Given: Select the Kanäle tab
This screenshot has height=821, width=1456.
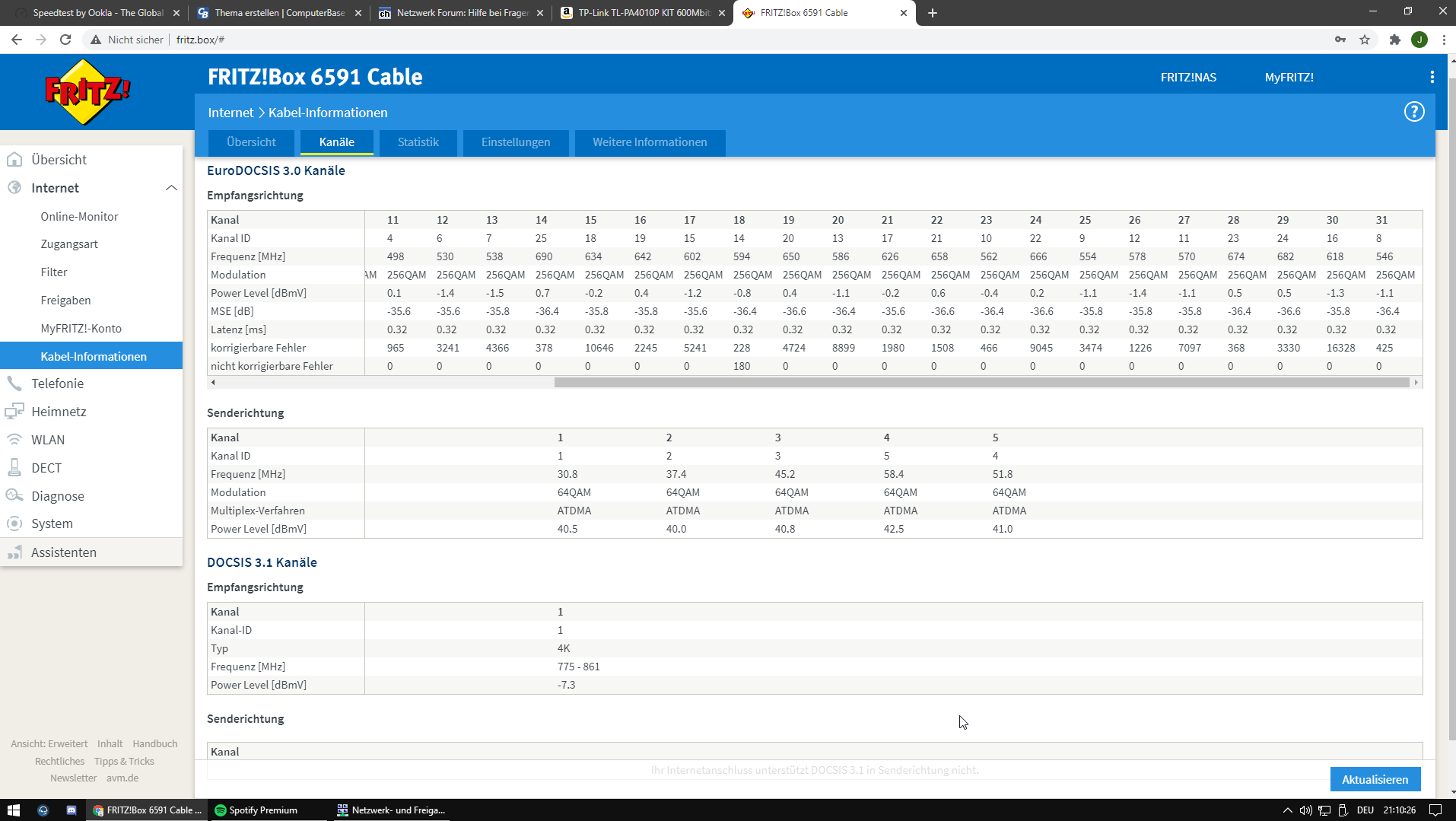Looking at the screenshot, I should (x=337, y=142).
